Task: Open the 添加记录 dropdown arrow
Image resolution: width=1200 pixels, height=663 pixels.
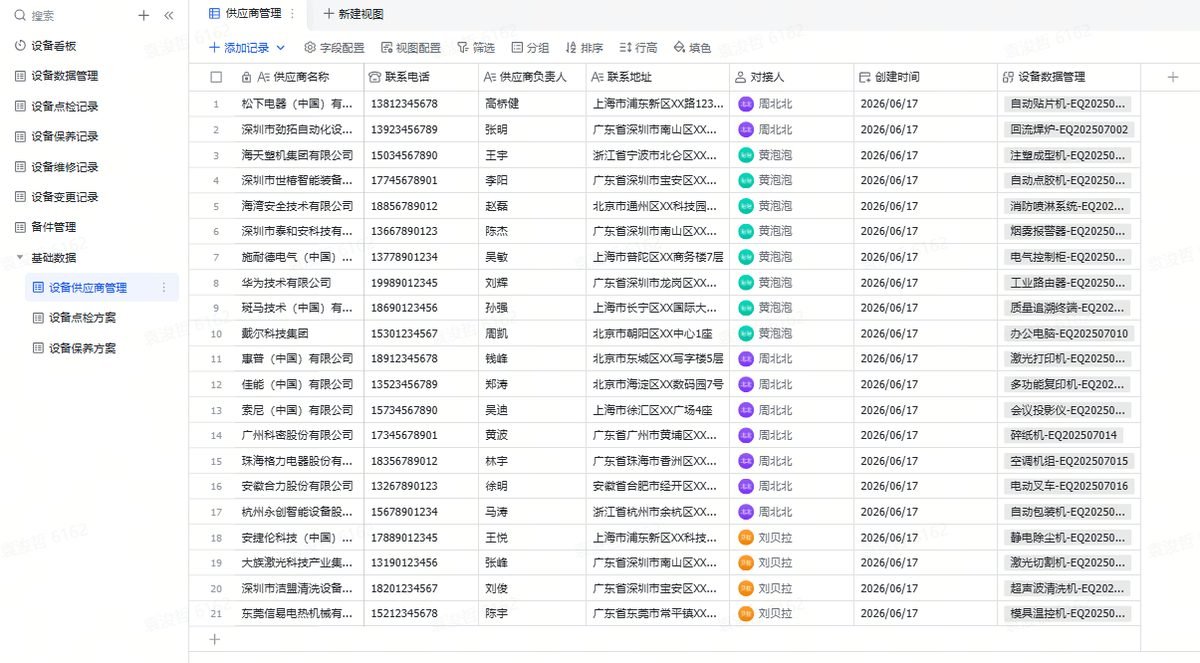Action: point(280,47)
